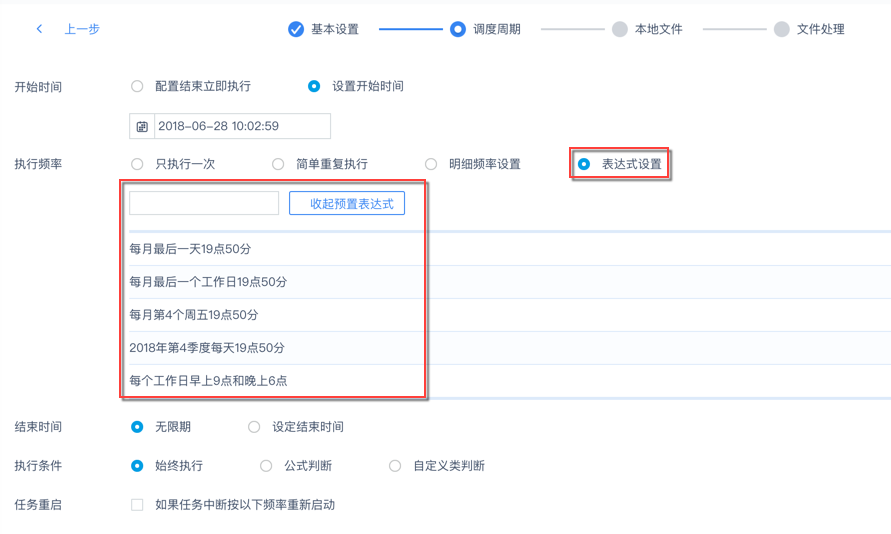Viewport: 891px width, 534px height.
Task: Pick preset 每月最后一天19点50分
Action: tap(190, 249)
